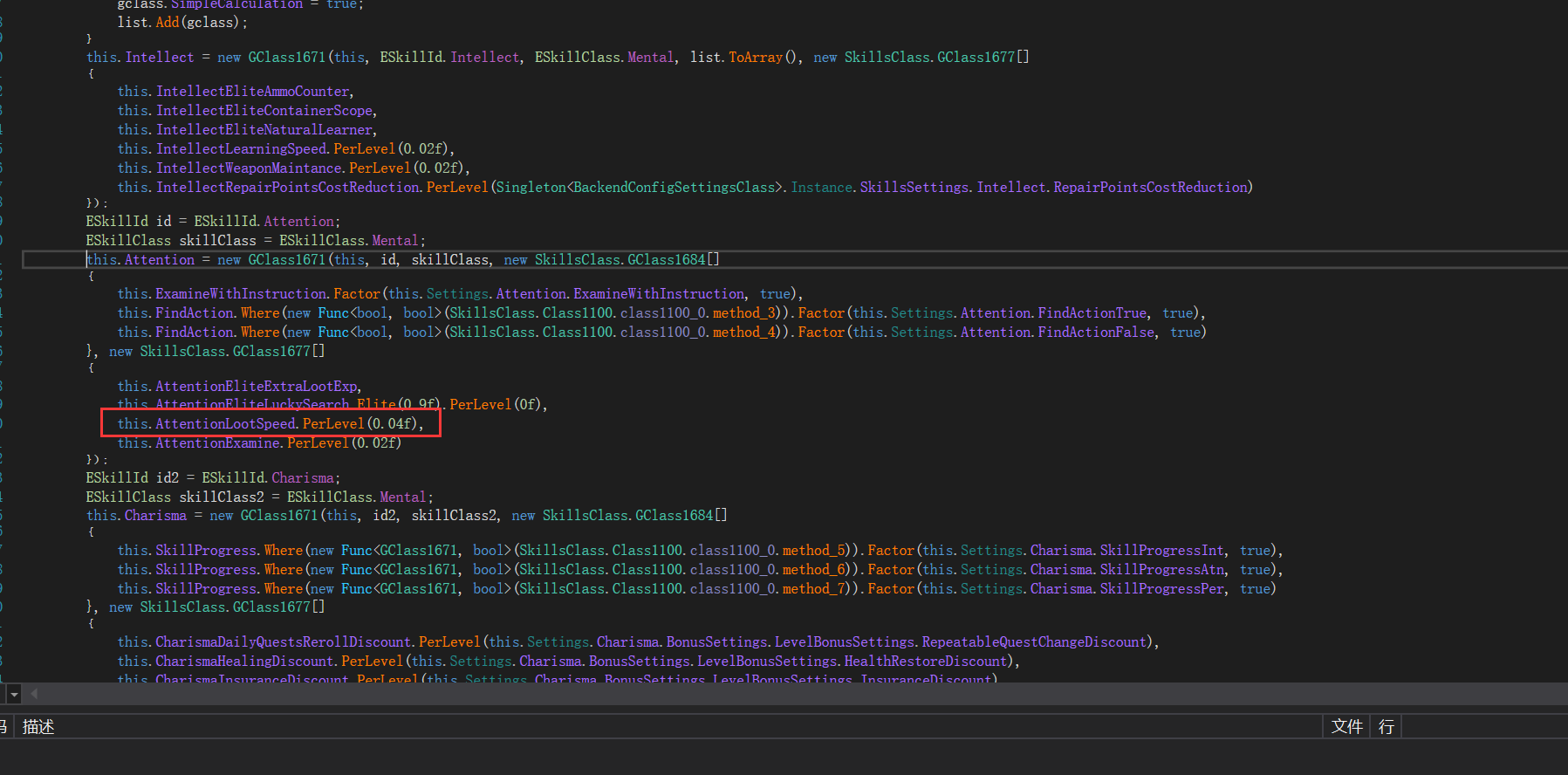Click the ToArray method call

(x=756, y=58)
